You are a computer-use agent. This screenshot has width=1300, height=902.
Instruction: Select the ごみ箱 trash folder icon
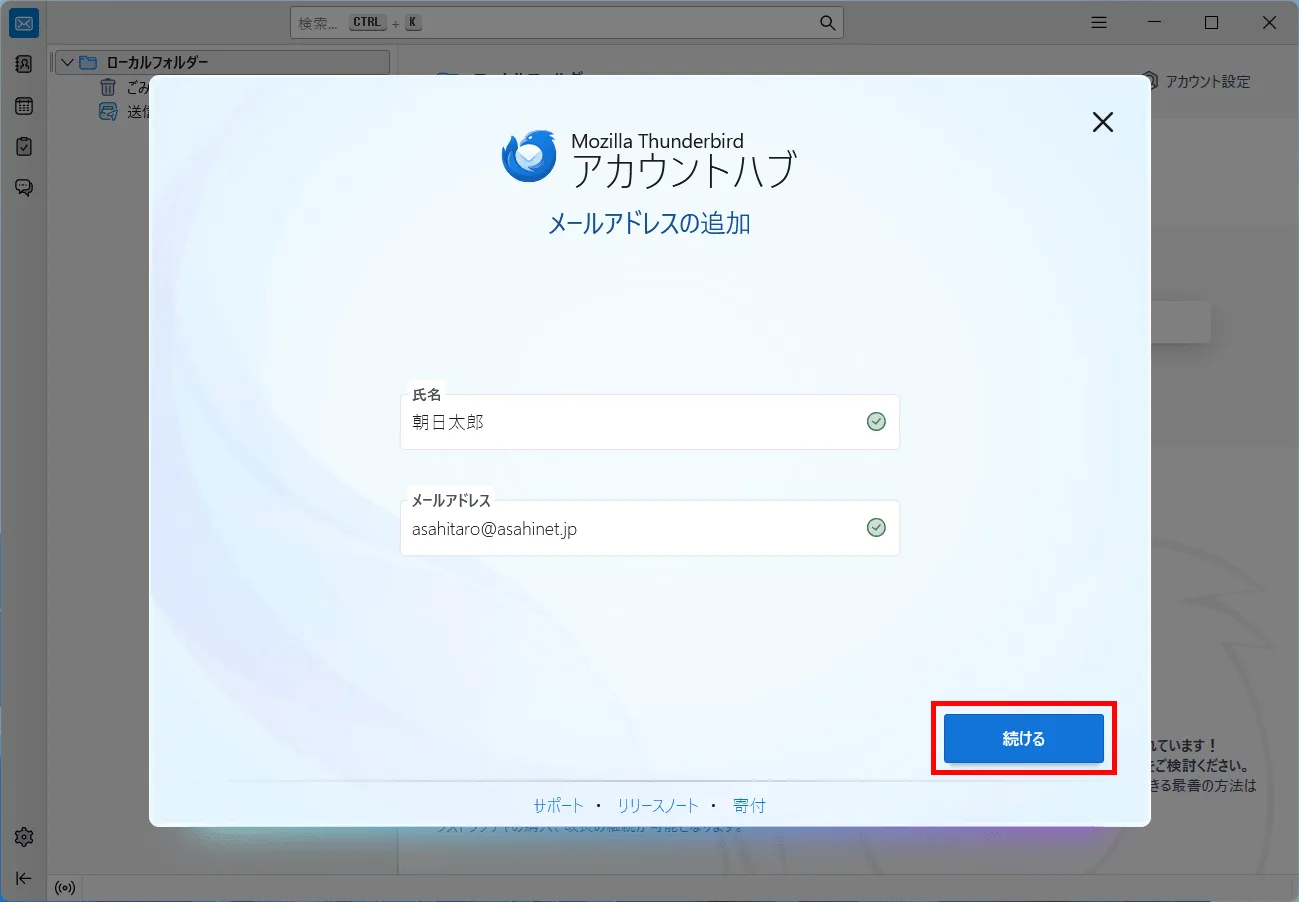(x=108, y=87)
